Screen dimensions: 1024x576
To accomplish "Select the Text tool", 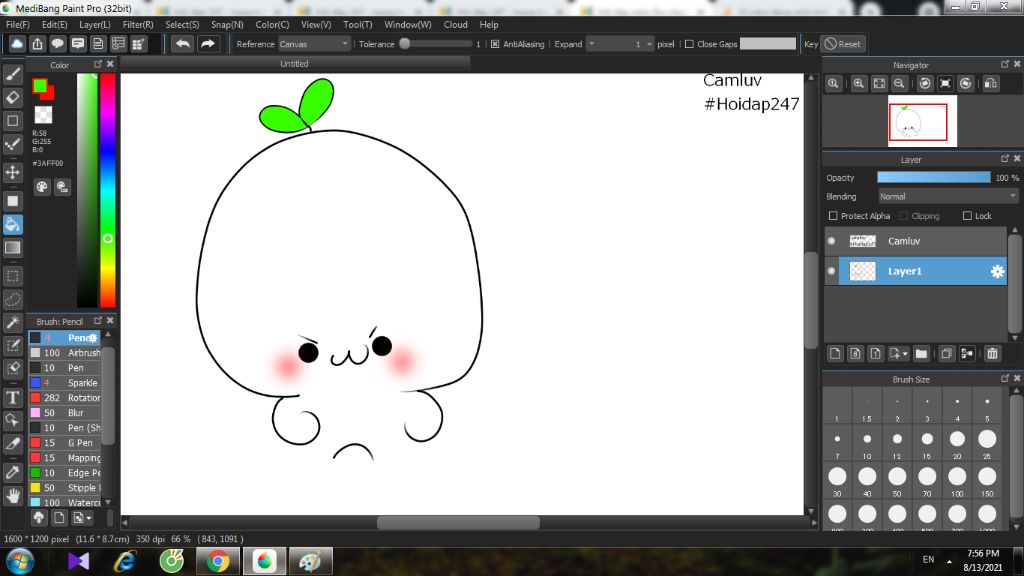I will [12, 398].
